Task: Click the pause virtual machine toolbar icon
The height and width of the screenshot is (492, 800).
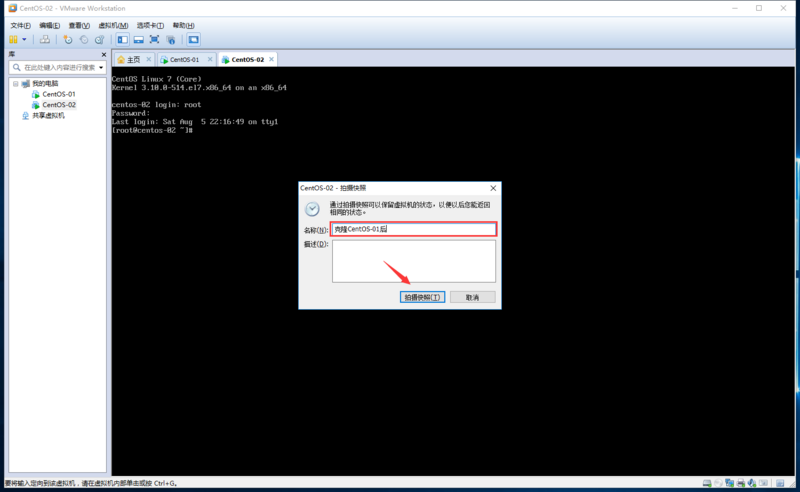Action: pyautogui.click(x=13, y=39)
